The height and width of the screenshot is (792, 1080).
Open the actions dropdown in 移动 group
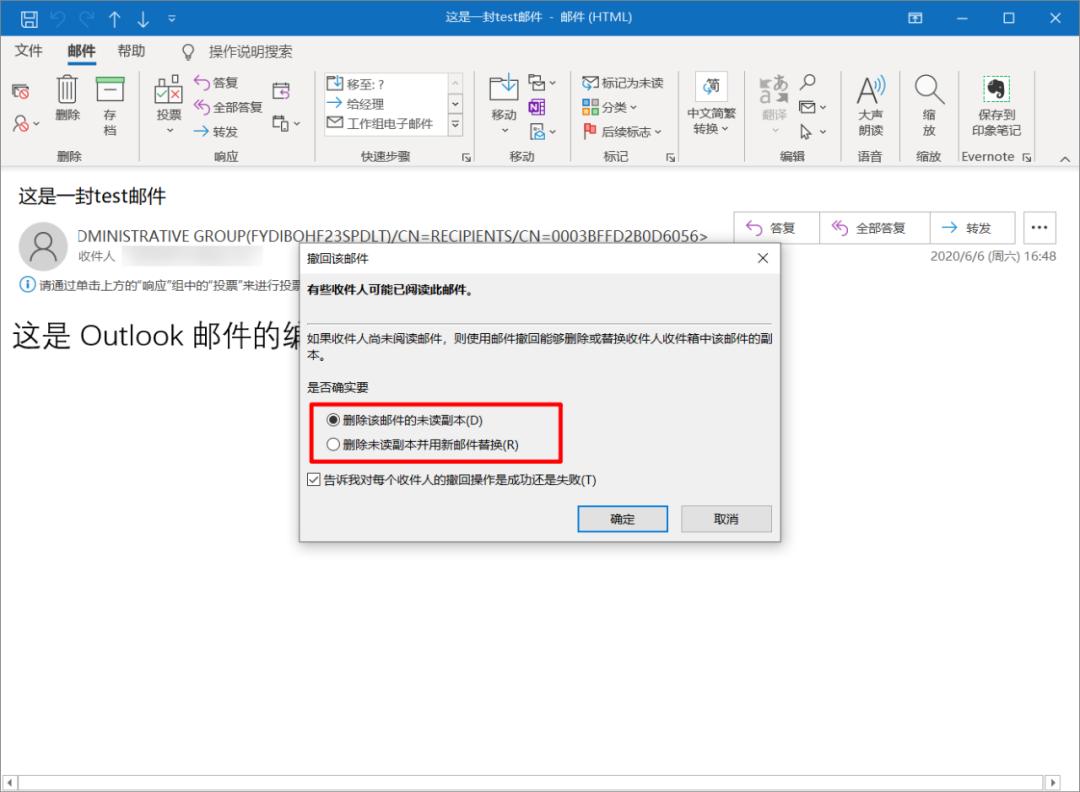pyautogui.click(x=541, y=132)
